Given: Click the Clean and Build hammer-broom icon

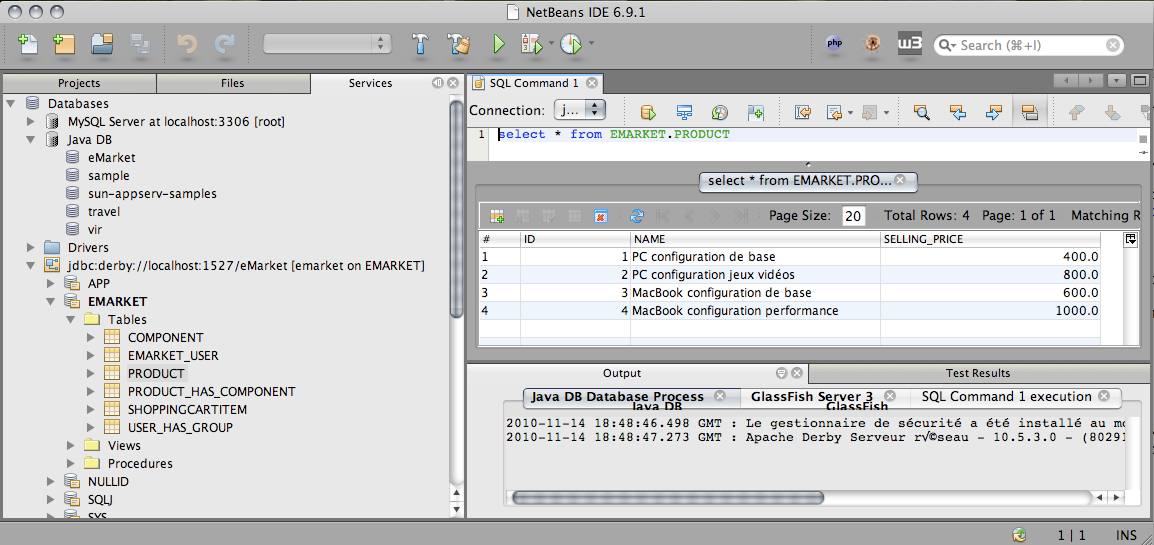Looking at the screenshot, I should tap(459, 44).
